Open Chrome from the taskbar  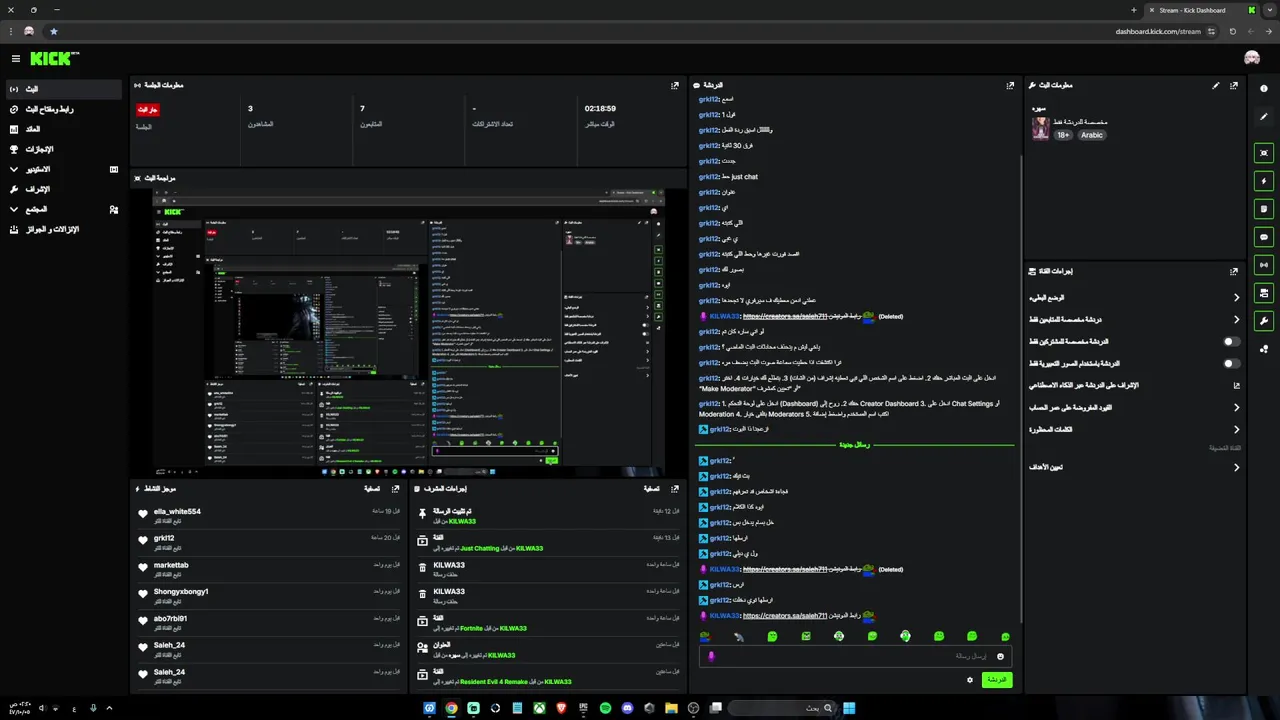451,708
